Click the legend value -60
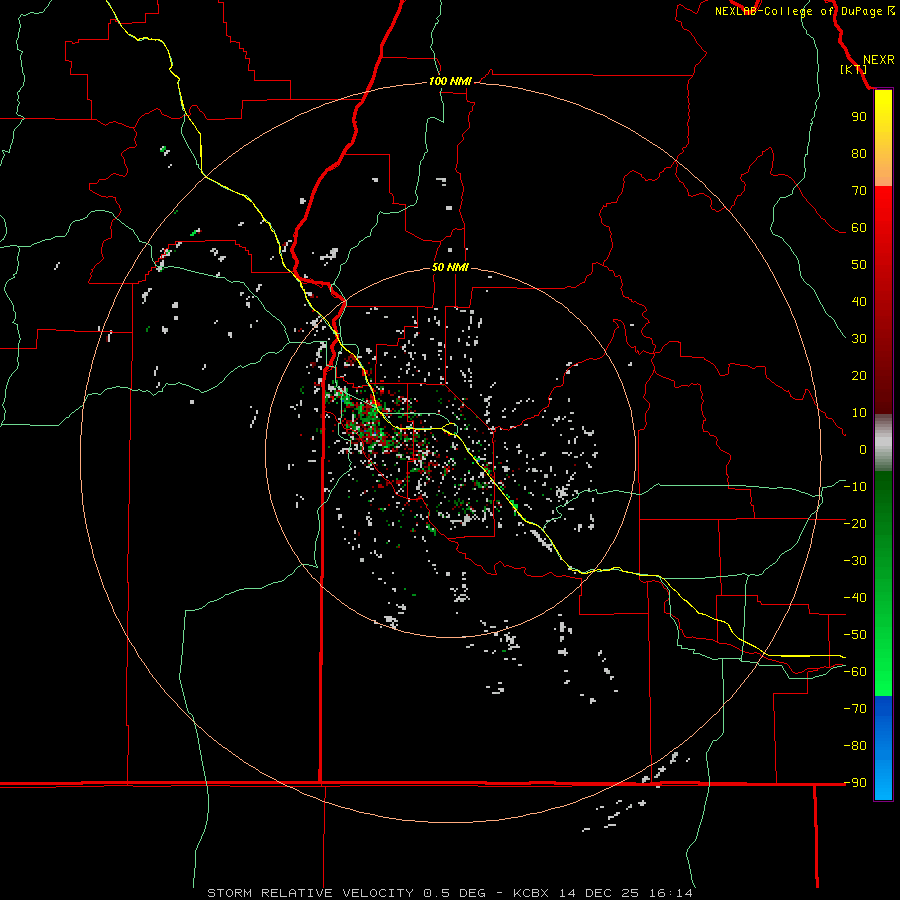Image resolution: width=900 pixels, height=900 pixels. tap(855, 672)
